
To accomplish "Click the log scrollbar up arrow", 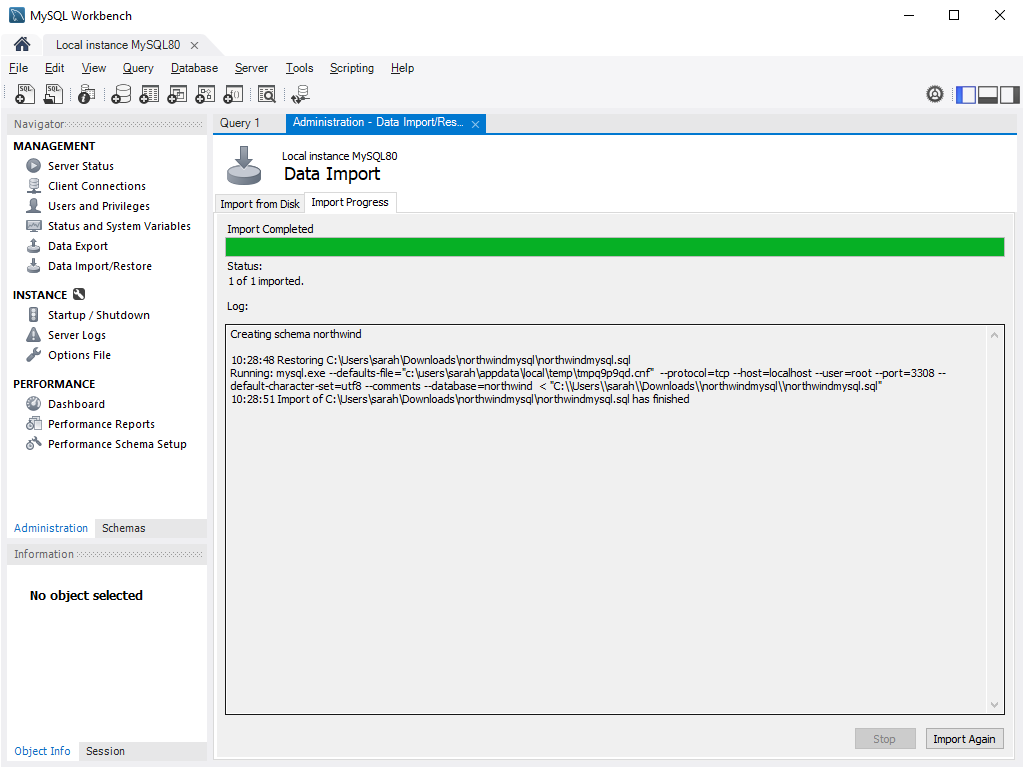I will click(x=995, y=335).
